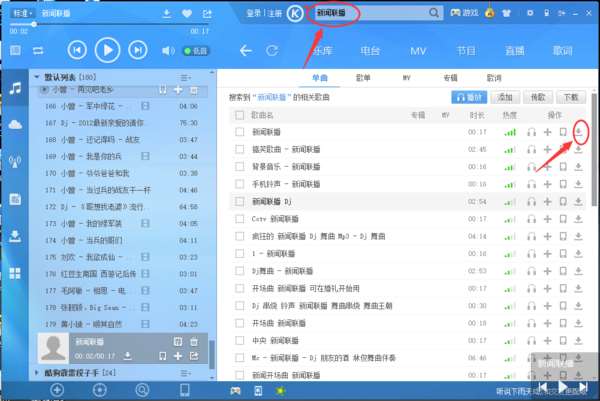Mute the volume speaker icon
The image size is (600, 401).
[167, 51]
